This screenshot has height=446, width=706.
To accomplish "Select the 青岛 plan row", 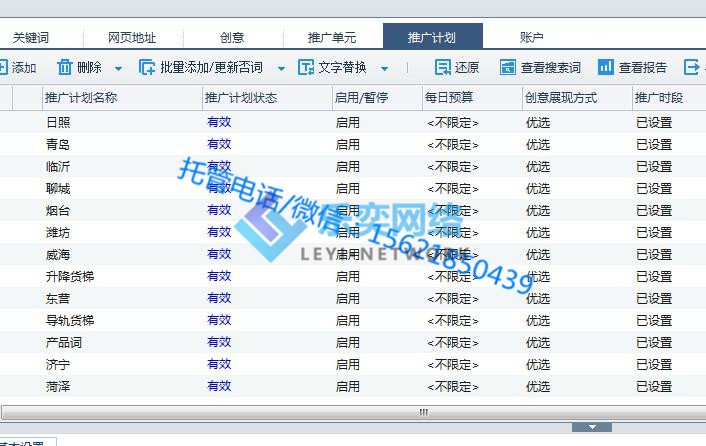I will (x=353, y=144).
